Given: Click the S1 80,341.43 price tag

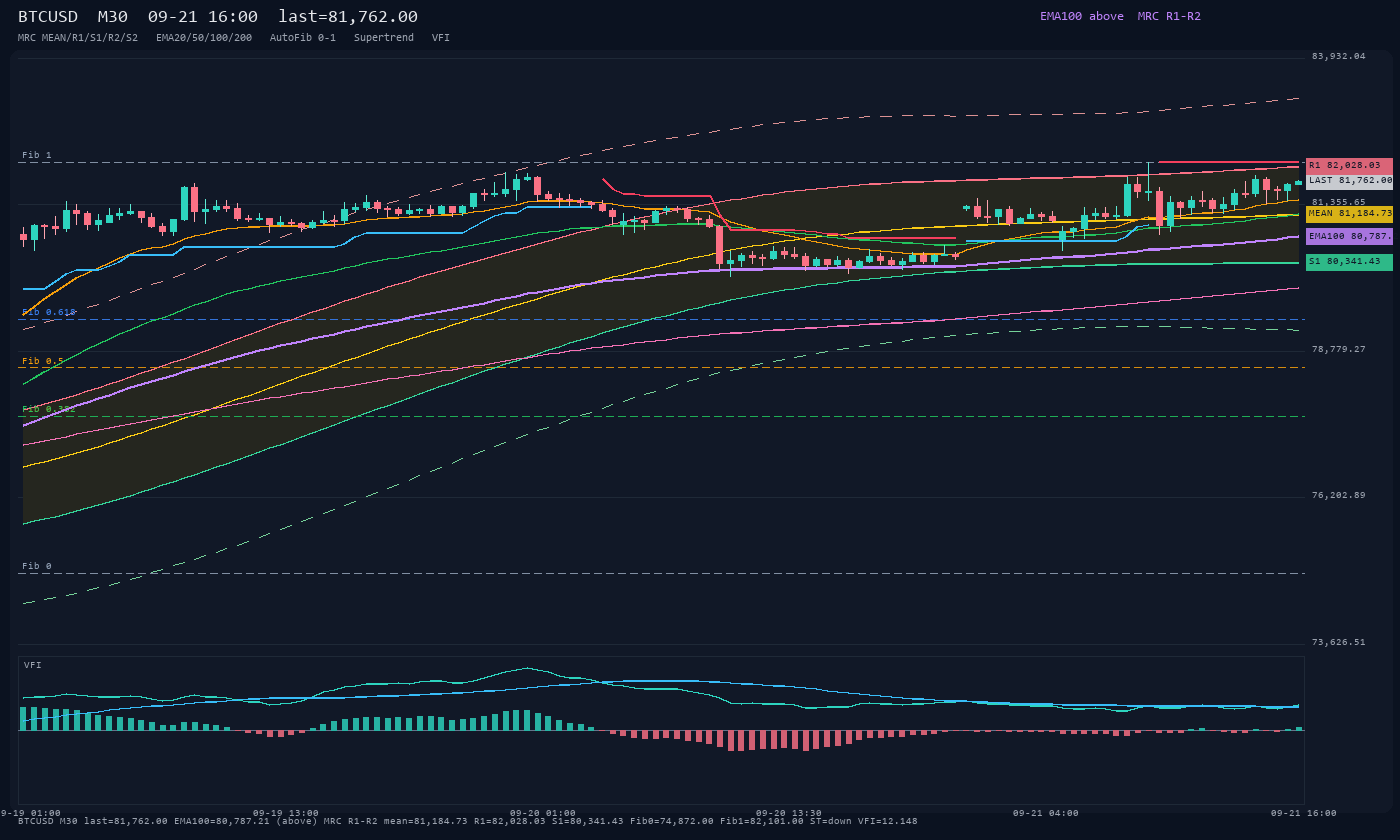Looking at the screenshot, I should (x=1349, y=262).
